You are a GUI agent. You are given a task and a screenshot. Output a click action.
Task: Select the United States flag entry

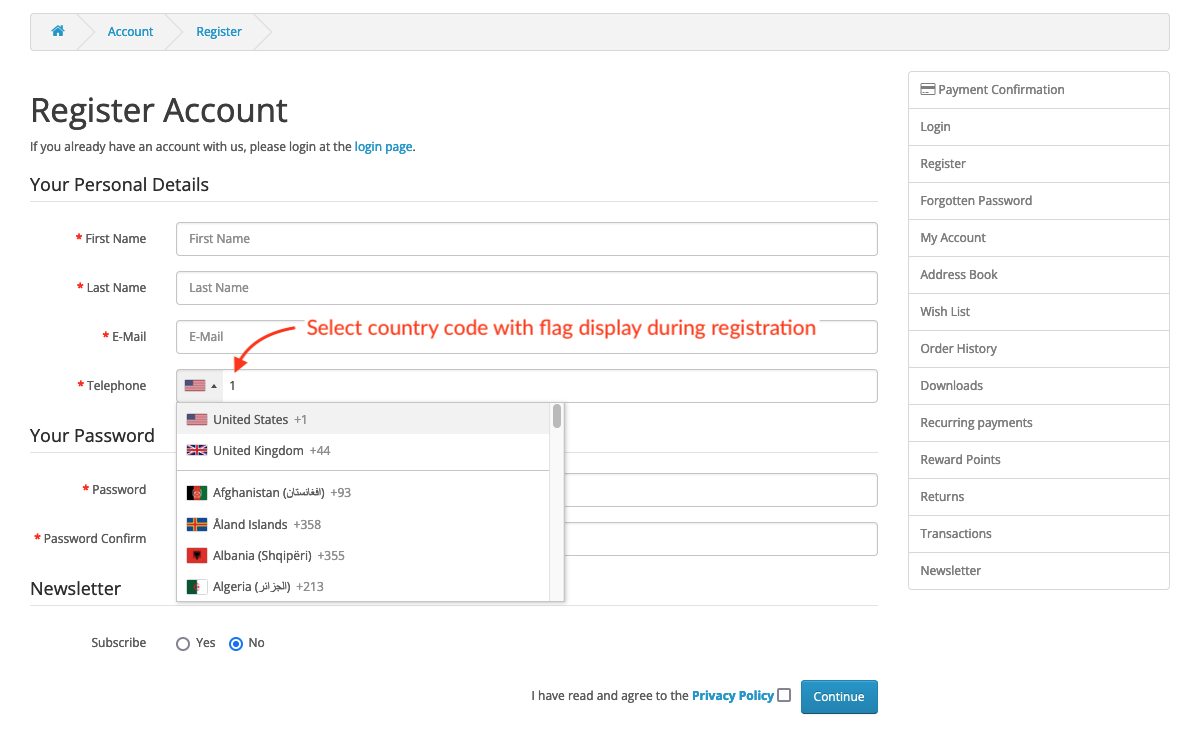pos(196,418)
